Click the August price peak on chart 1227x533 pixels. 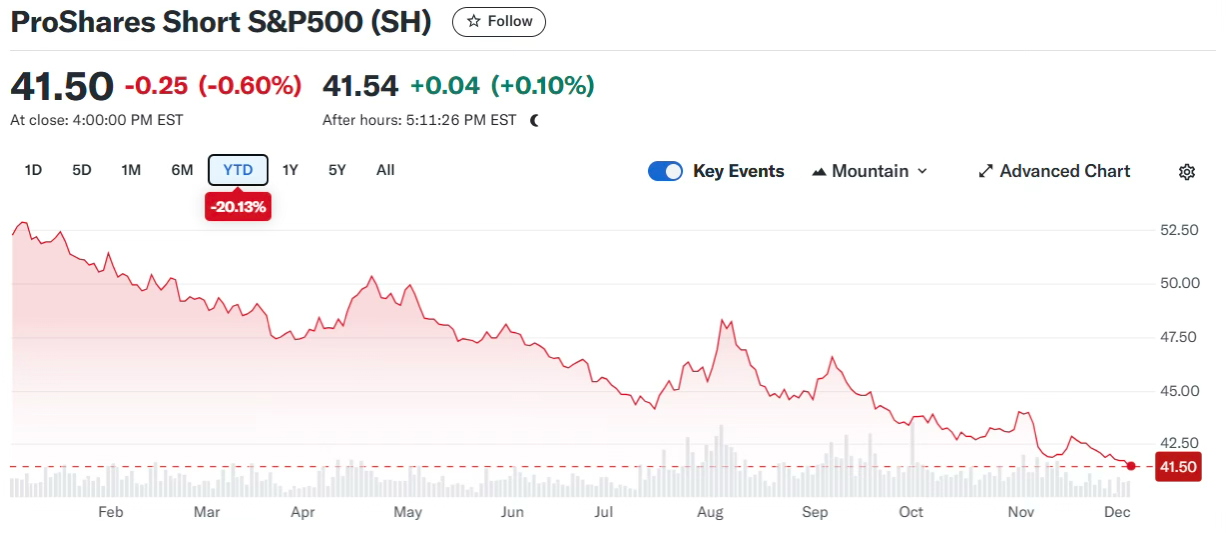[x=722, y=321]
